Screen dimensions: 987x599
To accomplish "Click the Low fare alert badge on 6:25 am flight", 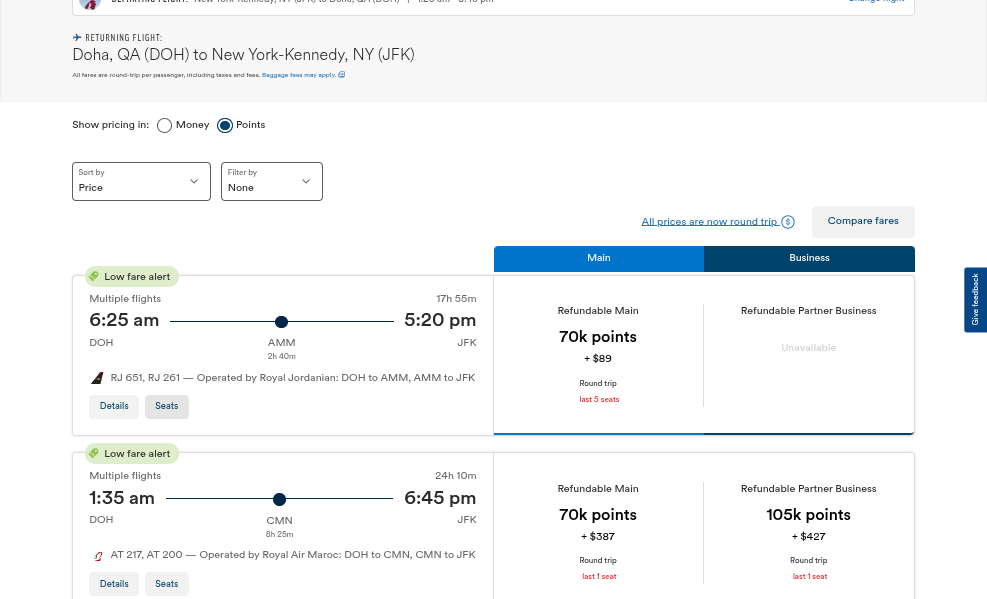I will point(132,277).
